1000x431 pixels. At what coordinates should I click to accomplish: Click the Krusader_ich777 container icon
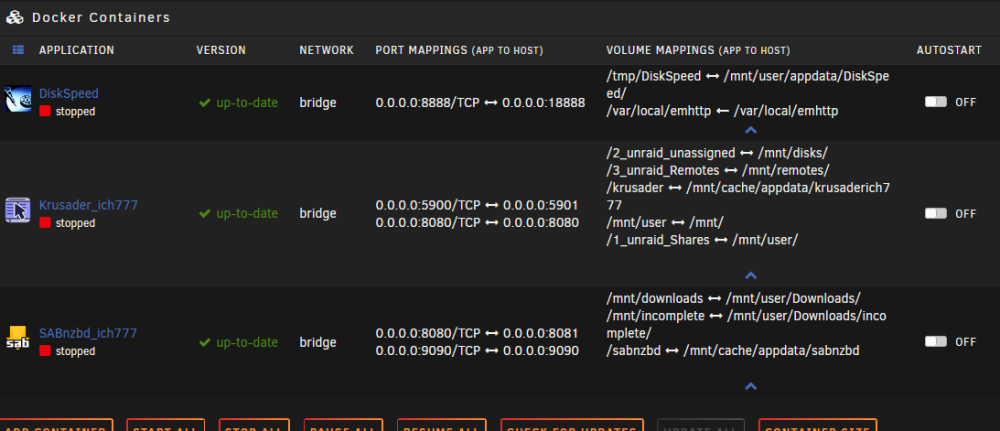coord(18,210)
